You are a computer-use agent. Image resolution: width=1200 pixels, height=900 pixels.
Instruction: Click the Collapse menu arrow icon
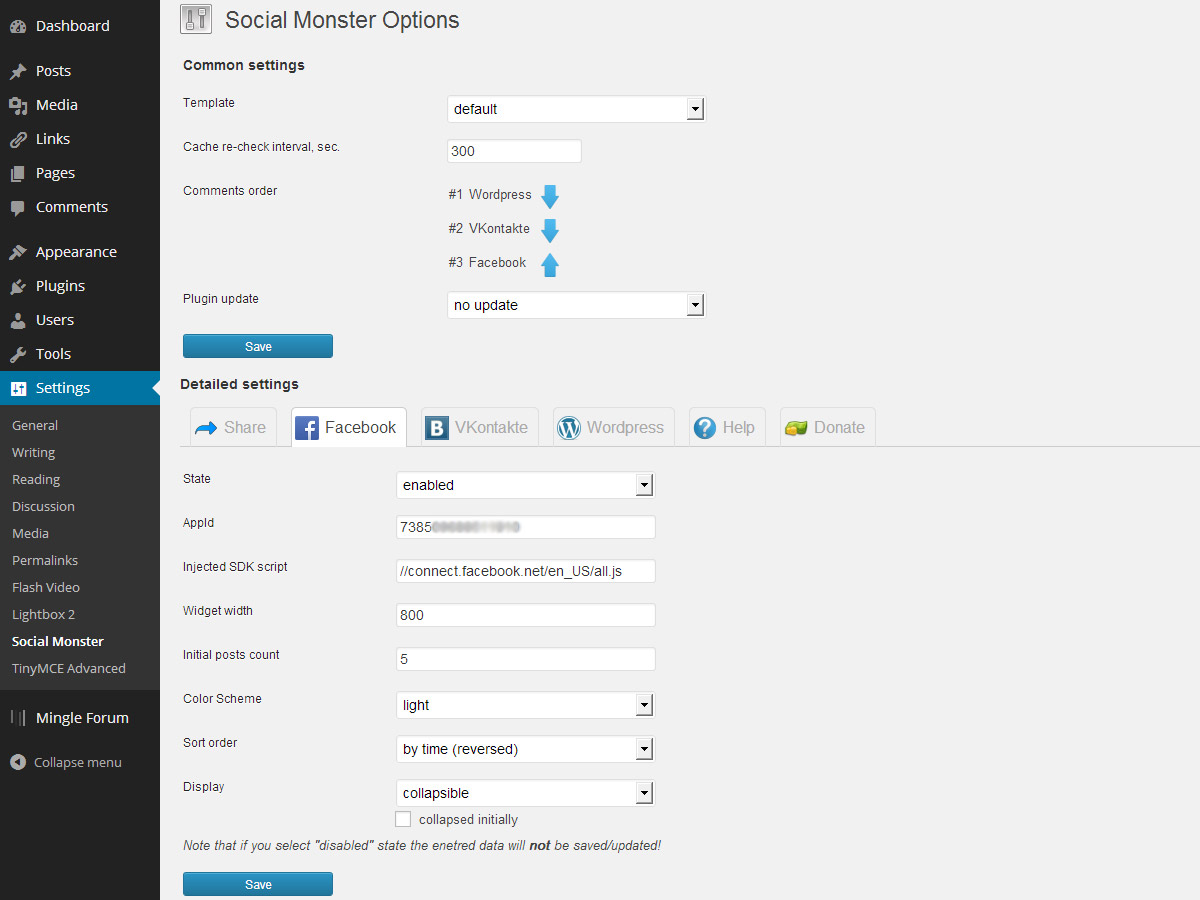coord(18,762)
